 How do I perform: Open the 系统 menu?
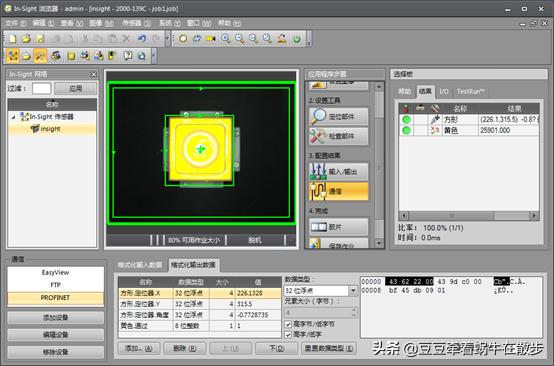point(170,23)
